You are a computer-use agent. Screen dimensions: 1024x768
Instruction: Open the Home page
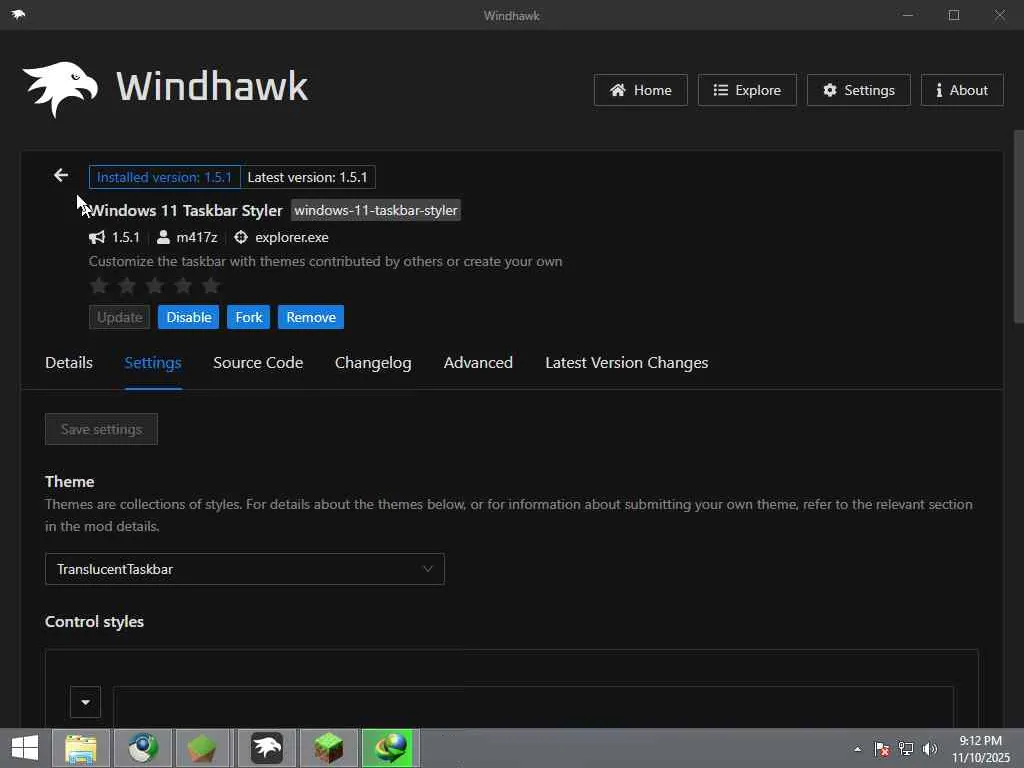click(x=641, y=90)
